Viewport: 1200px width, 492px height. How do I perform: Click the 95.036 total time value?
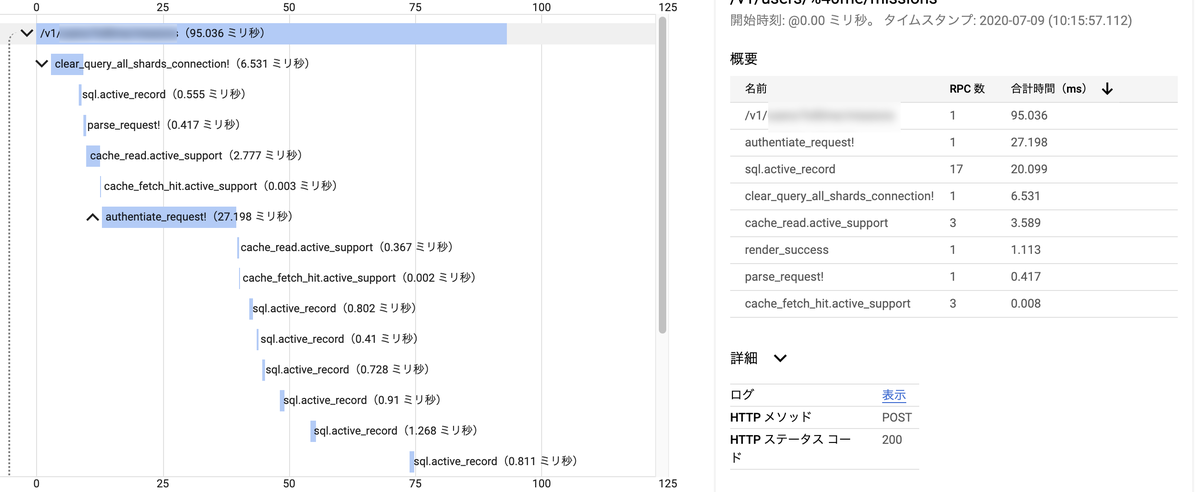coord(1029,116)
